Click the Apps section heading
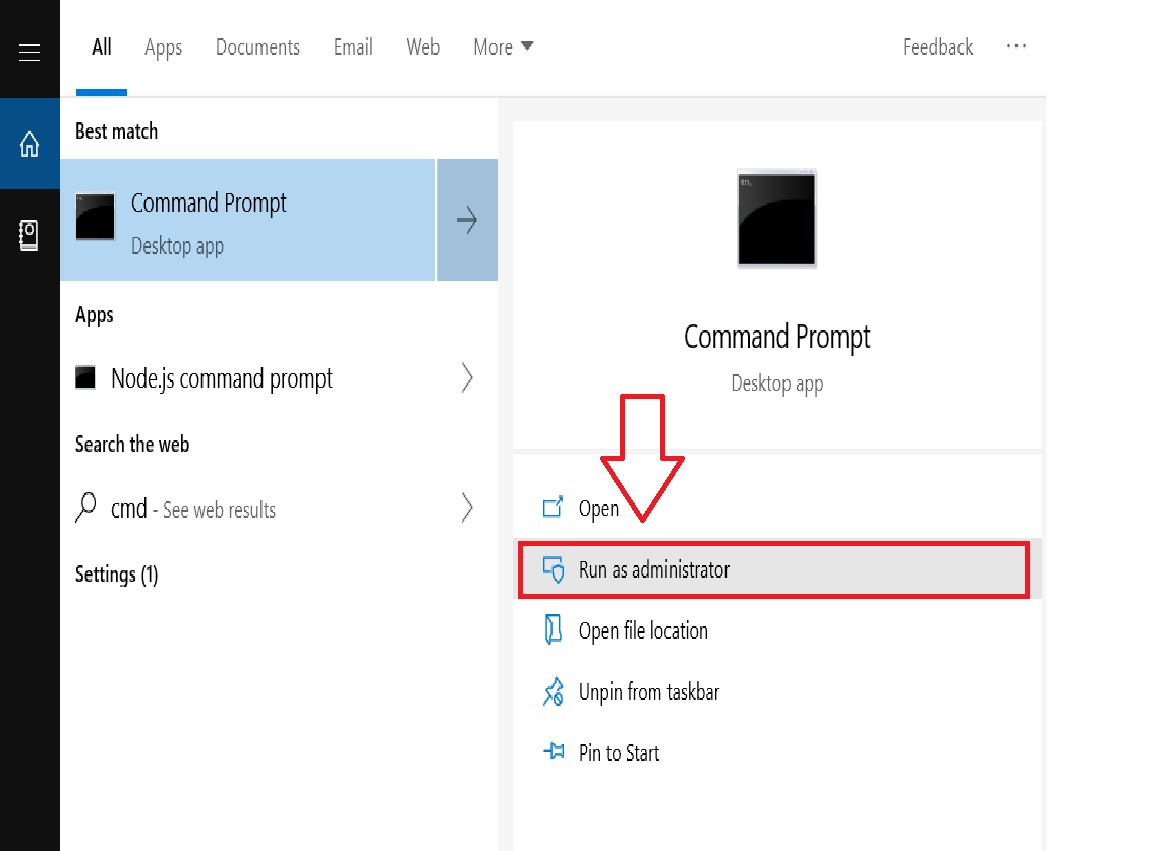This screenshot has width=1152, height=851. point(94,315)
